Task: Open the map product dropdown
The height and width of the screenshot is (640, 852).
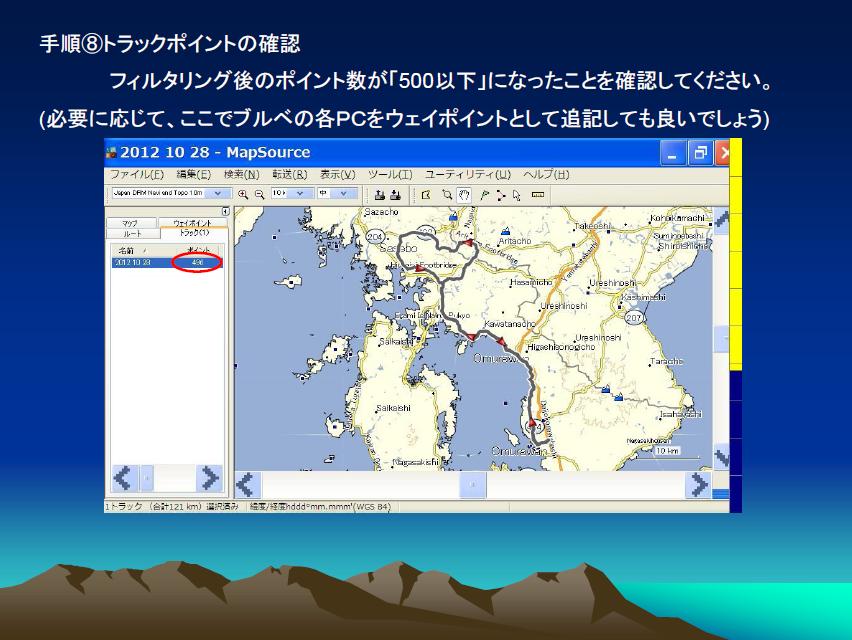Action: click(218, 193)
